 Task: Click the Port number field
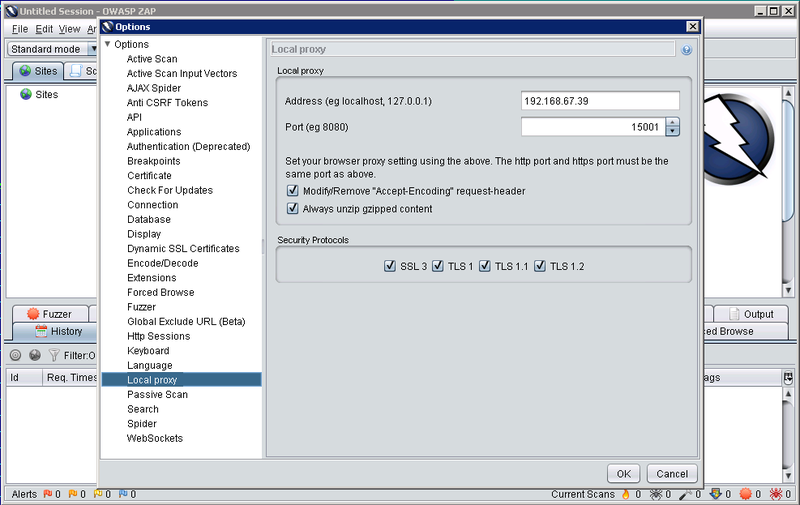pyautogui.click(x=593, y=127)
